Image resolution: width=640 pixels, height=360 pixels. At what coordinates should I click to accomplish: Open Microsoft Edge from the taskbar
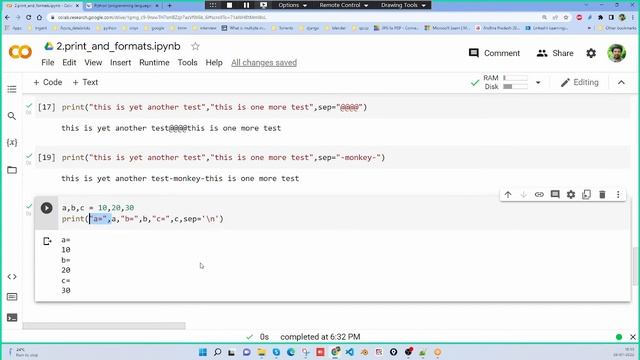291,352
